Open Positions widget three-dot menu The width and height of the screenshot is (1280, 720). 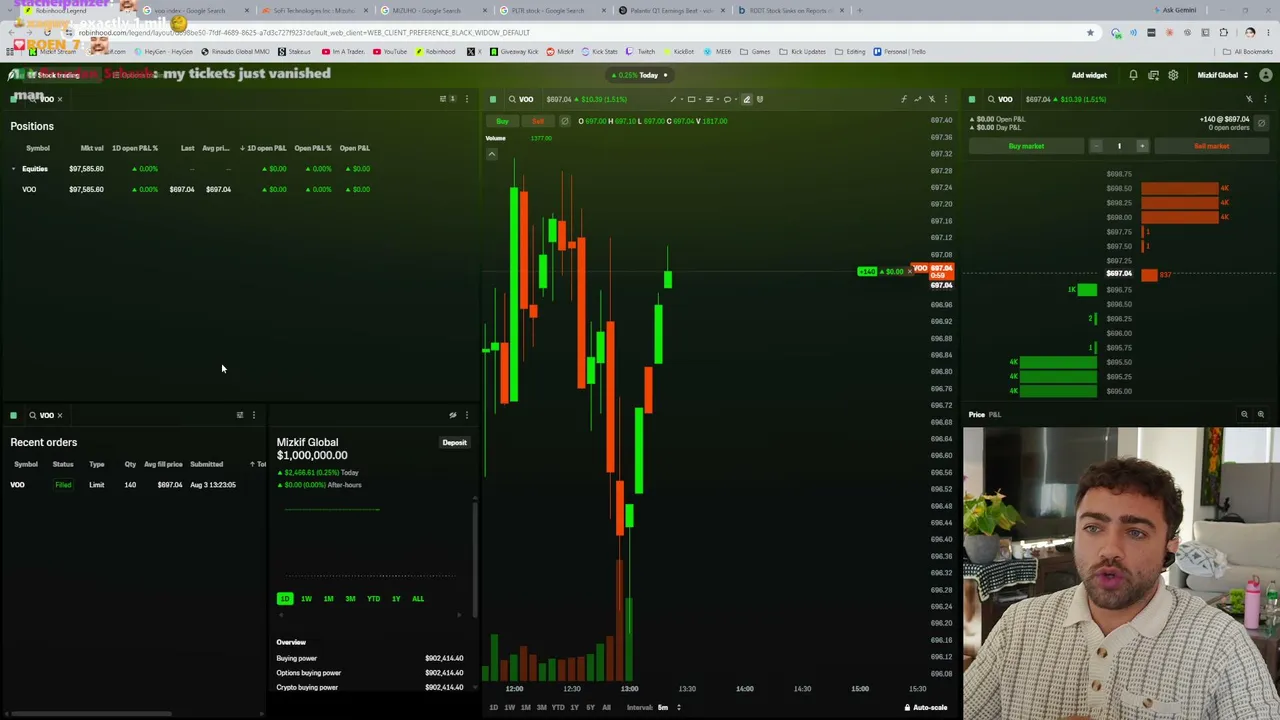click(x=466, y=99)
